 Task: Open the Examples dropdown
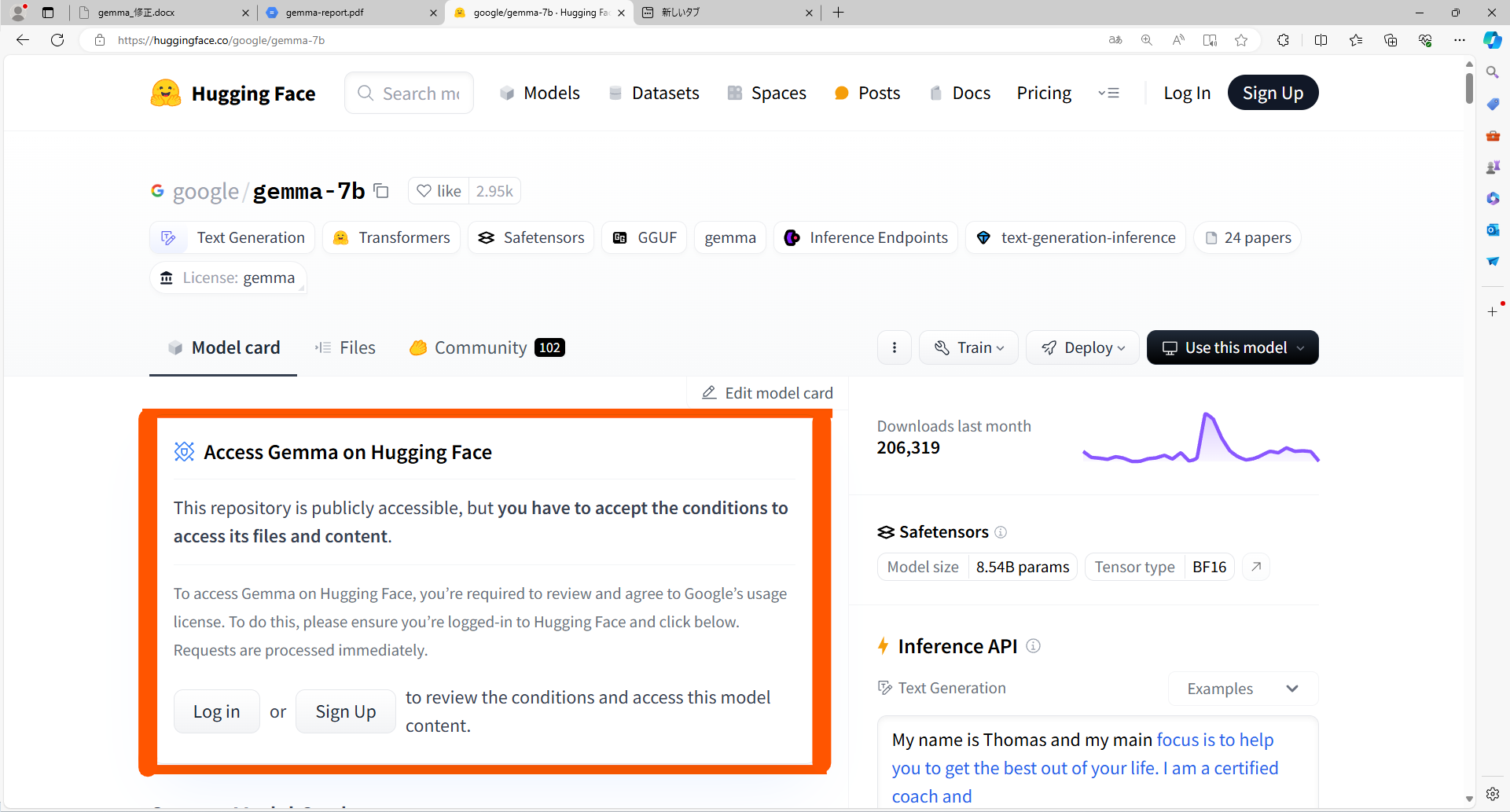pos(1242,689)
